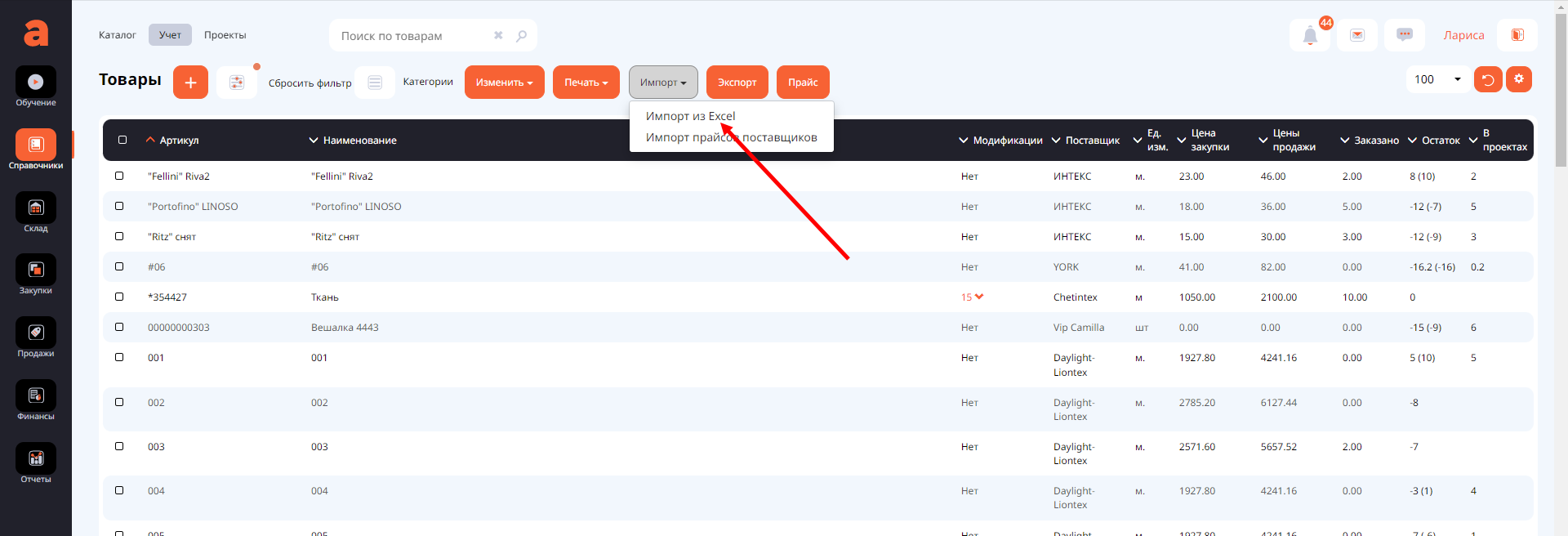
Task: Open the rows-per-page dropdown showing 100
Action: click(1437, 79)
